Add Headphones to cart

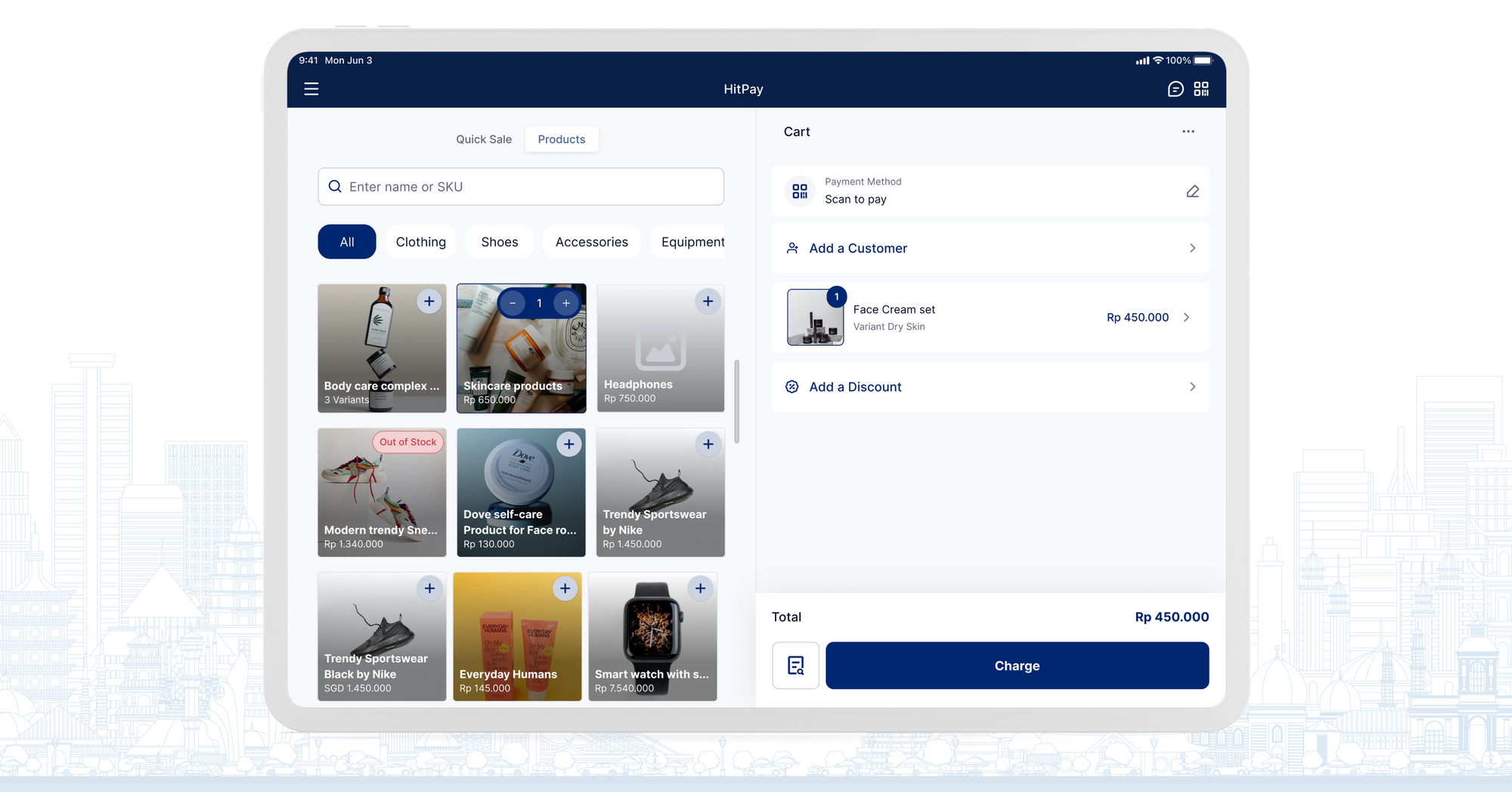coord(708,301)
